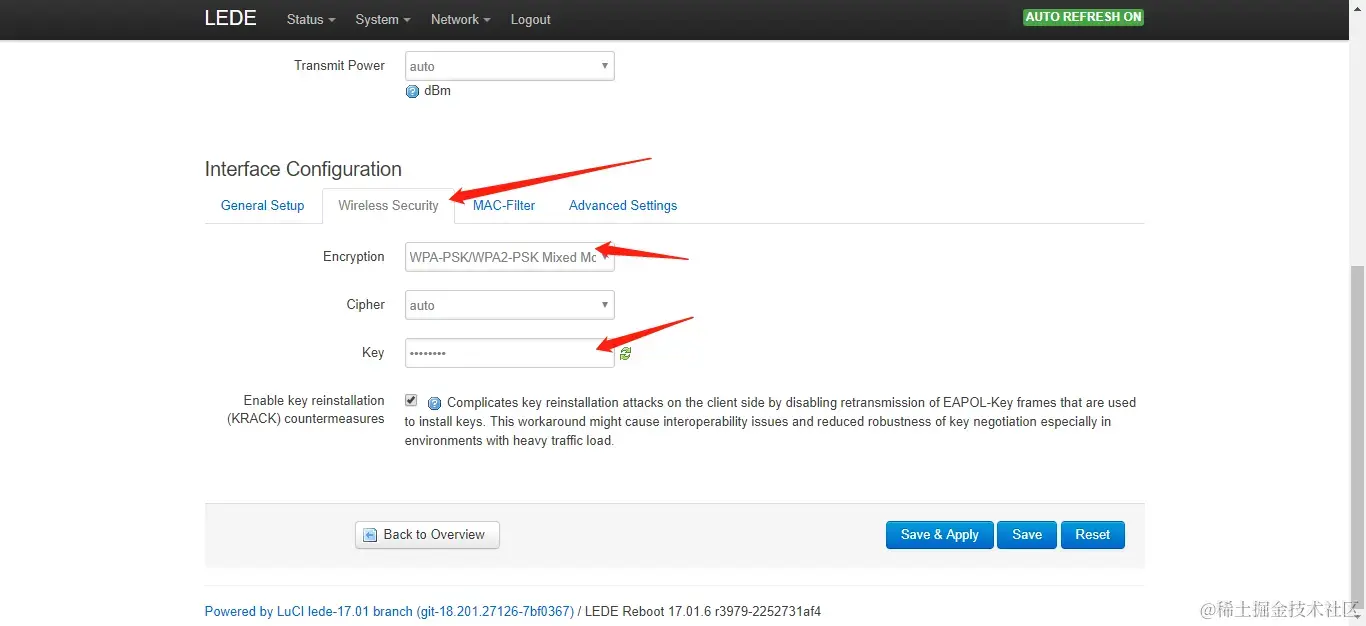Click the Enable key reinstallation label

[x=306, y=410]
